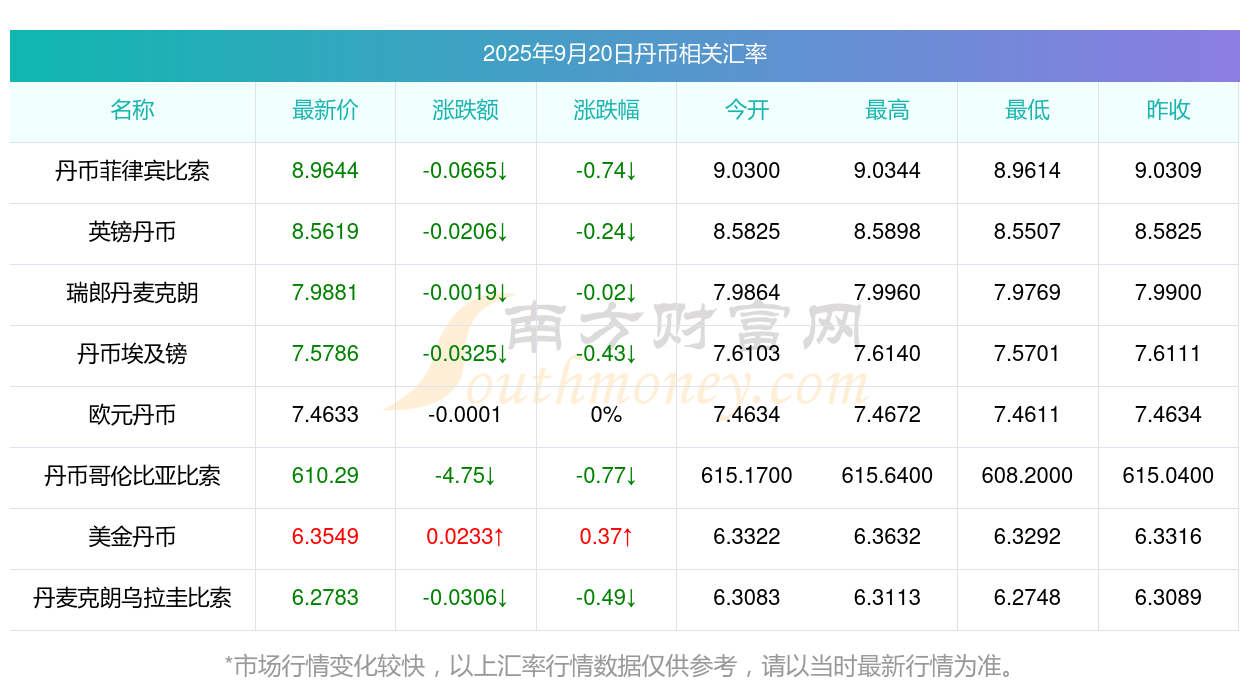This screenshot has height=698, width=1250.
Task: Click the row name 丹麦克朗乌拉圭比索
Action: point(132,598)
